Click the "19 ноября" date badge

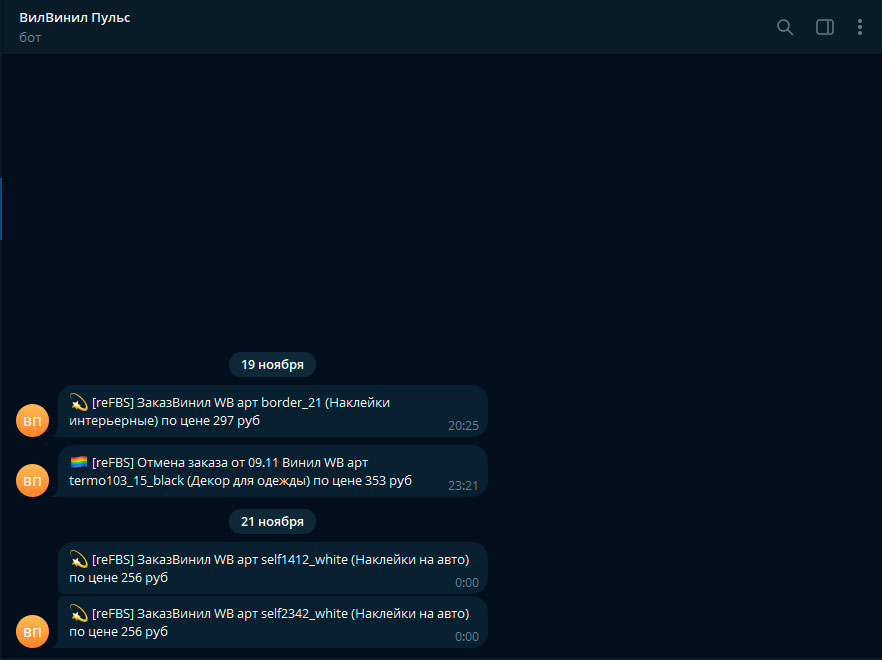click(x=272, y=364)
